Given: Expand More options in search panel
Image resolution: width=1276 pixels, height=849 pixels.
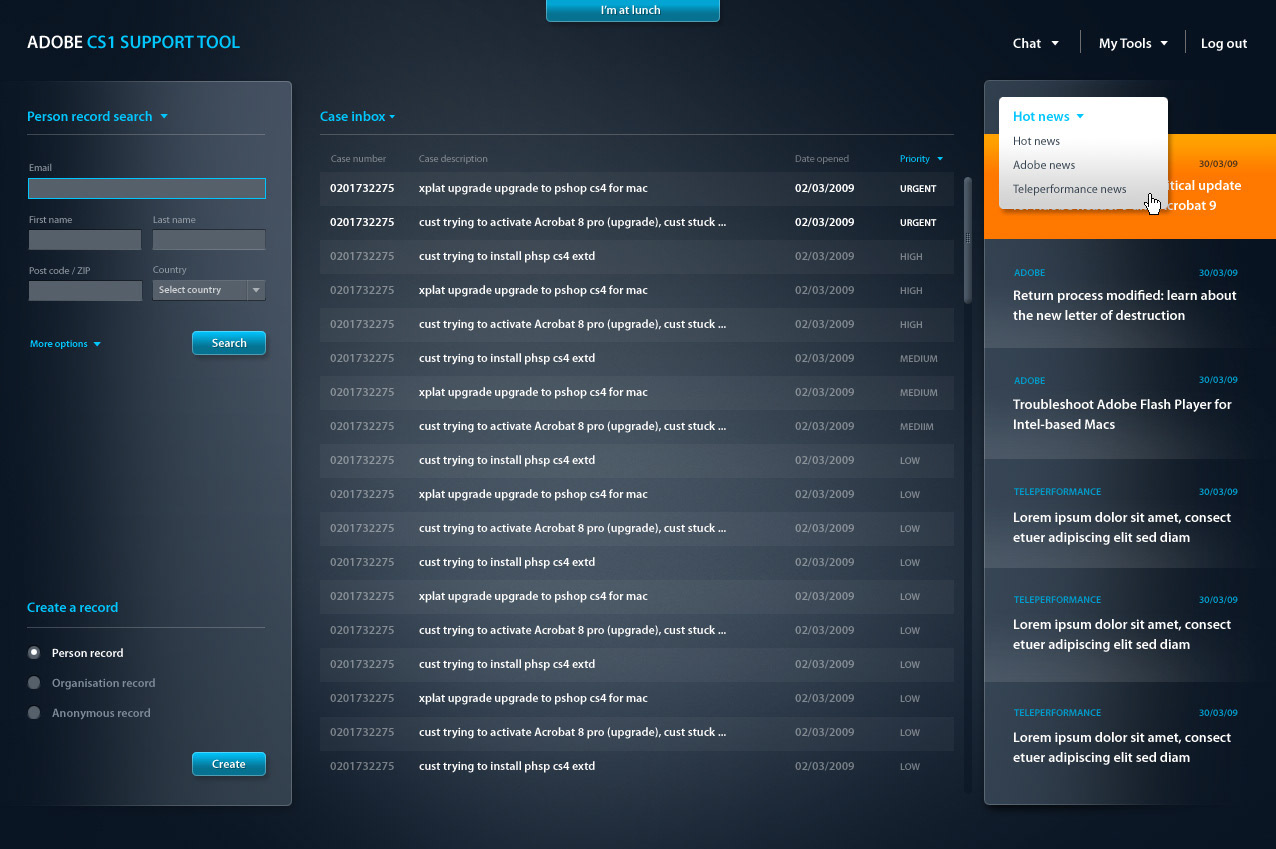Looking at the screenshot, I should click(x=65, y=344).
